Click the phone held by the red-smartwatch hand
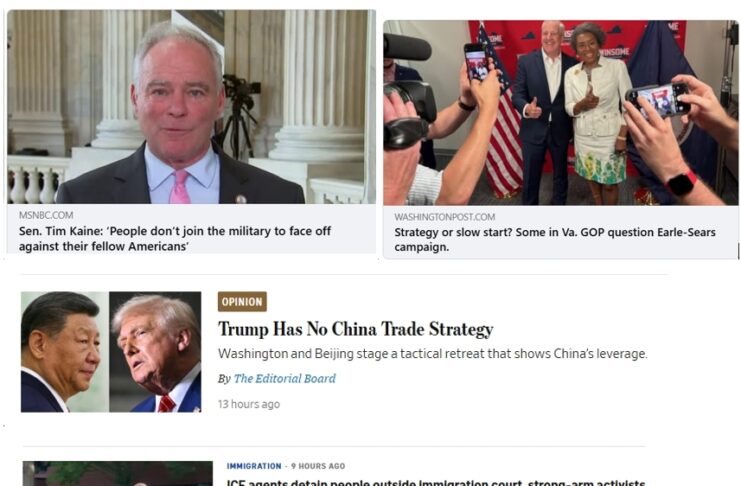Screen dimensions: 741x486 point(659,100)
